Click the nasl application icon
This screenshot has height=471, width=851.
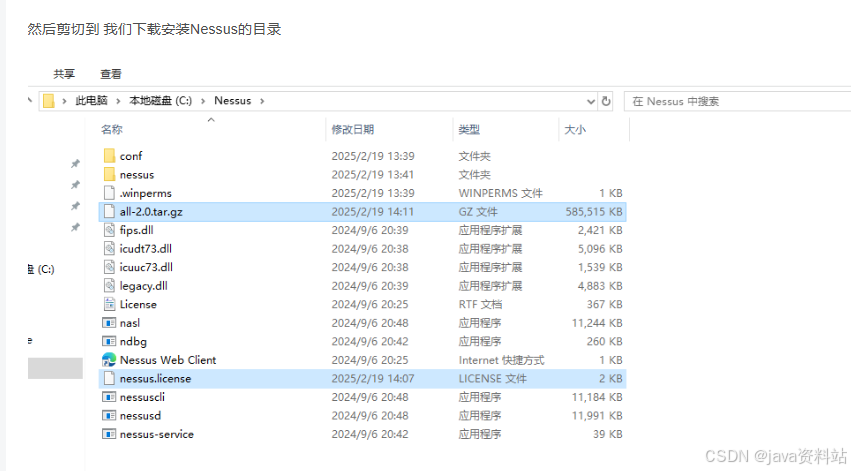pos(109,322)
